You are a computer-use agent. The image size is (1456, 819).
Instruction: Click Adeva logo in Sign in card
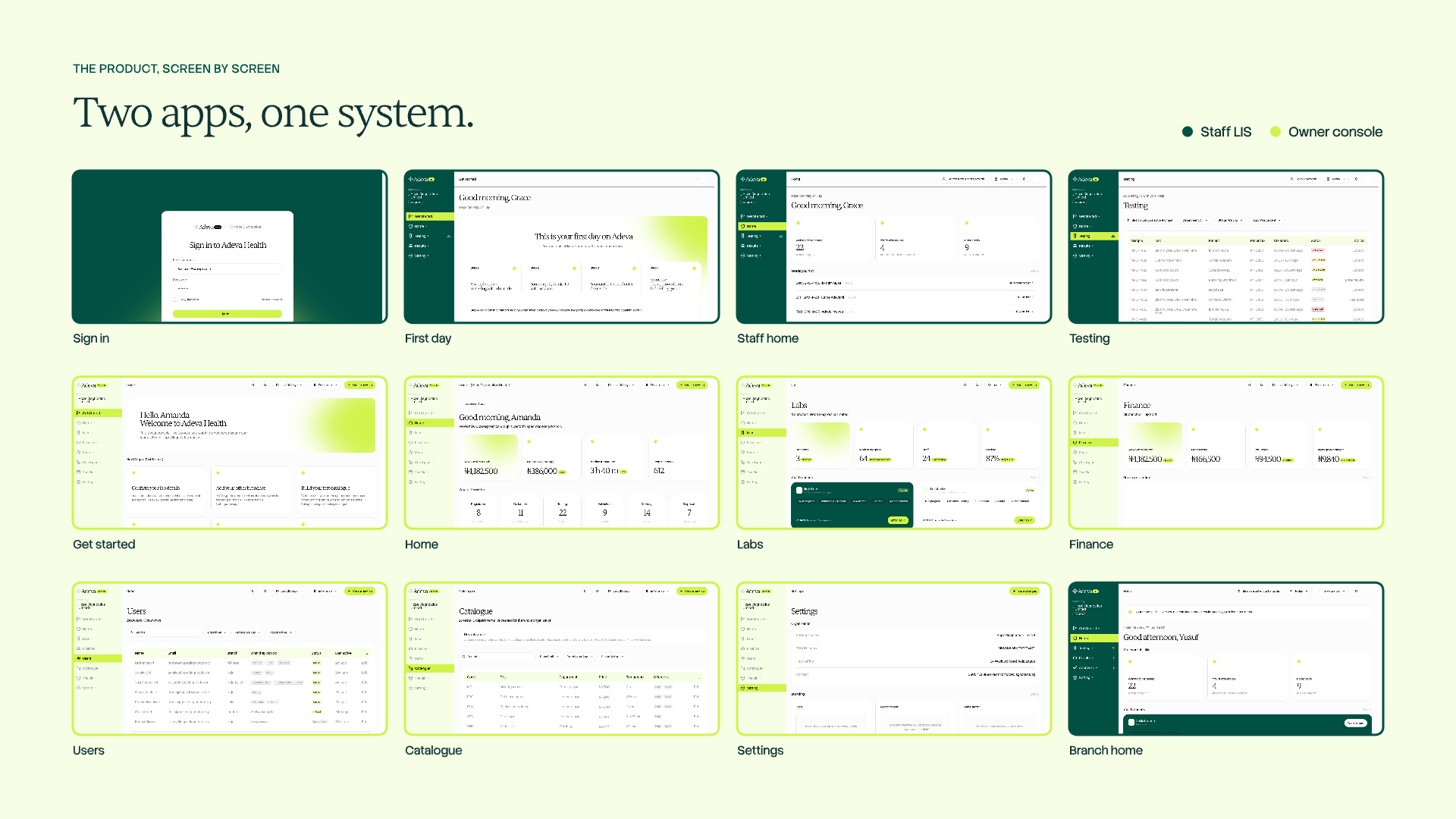[x=207, y=227]
